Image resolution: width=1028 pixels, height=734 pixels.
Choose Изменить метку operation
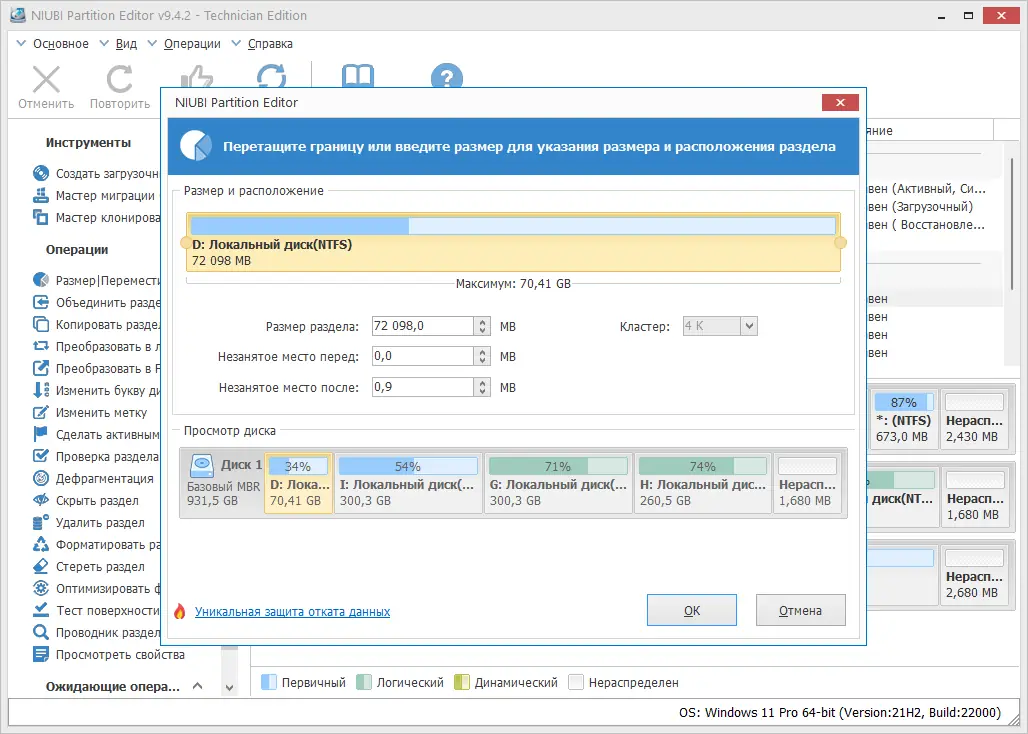pos(90,413)
